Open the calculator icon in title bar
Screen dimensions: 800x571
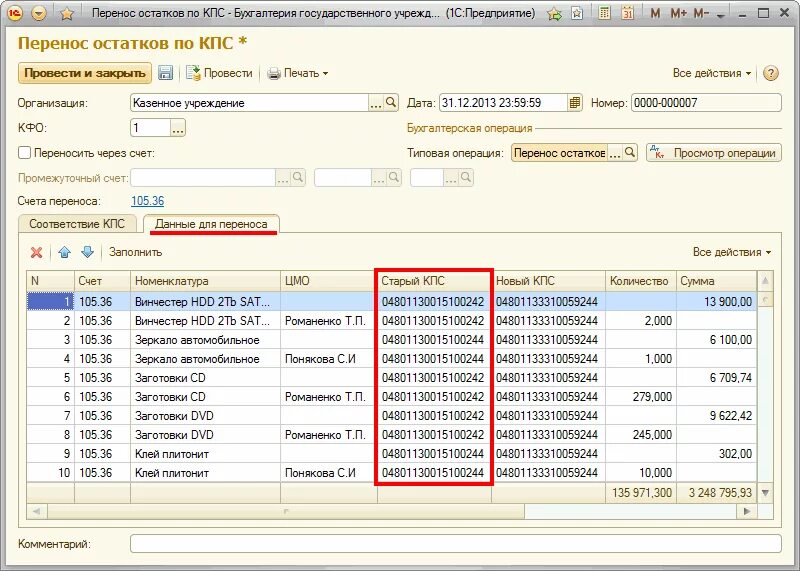click(x=604, y=13)
